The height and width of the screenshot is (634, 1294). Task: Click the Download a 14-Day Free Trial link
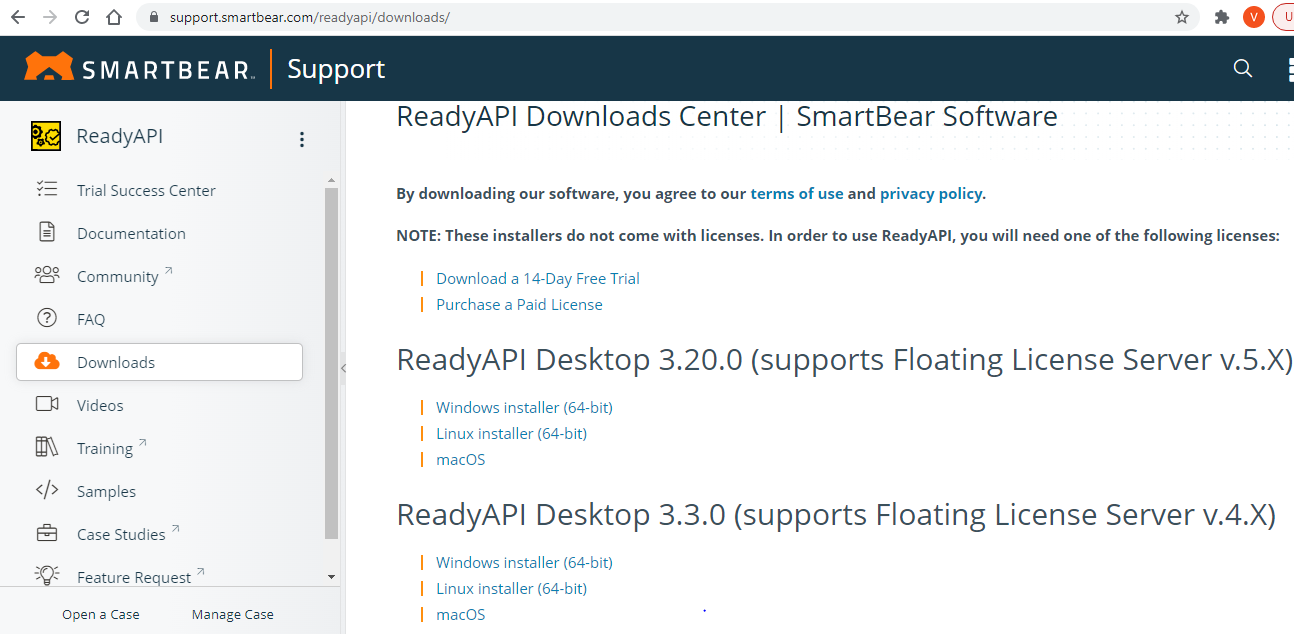[x=537, y=278]
